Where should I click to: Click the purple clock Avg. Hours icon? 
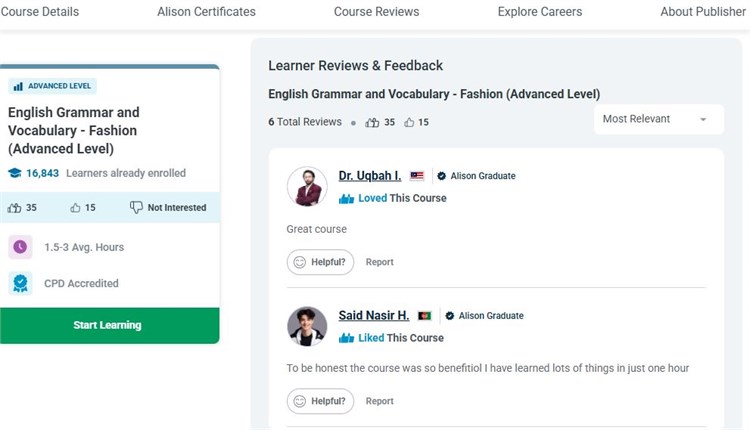[x=20, y=247]
